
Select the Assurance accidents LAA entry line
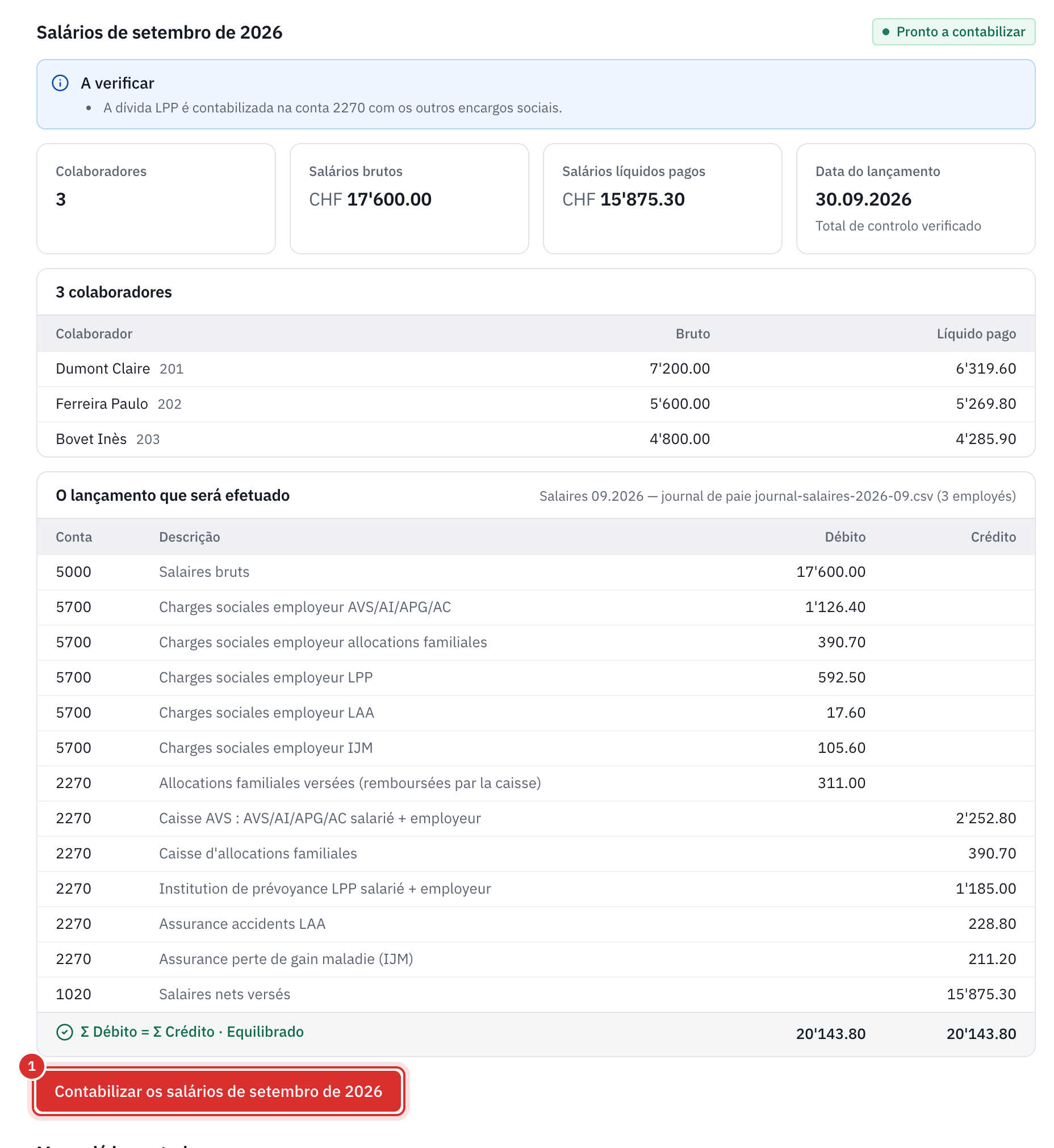point(536,924)
